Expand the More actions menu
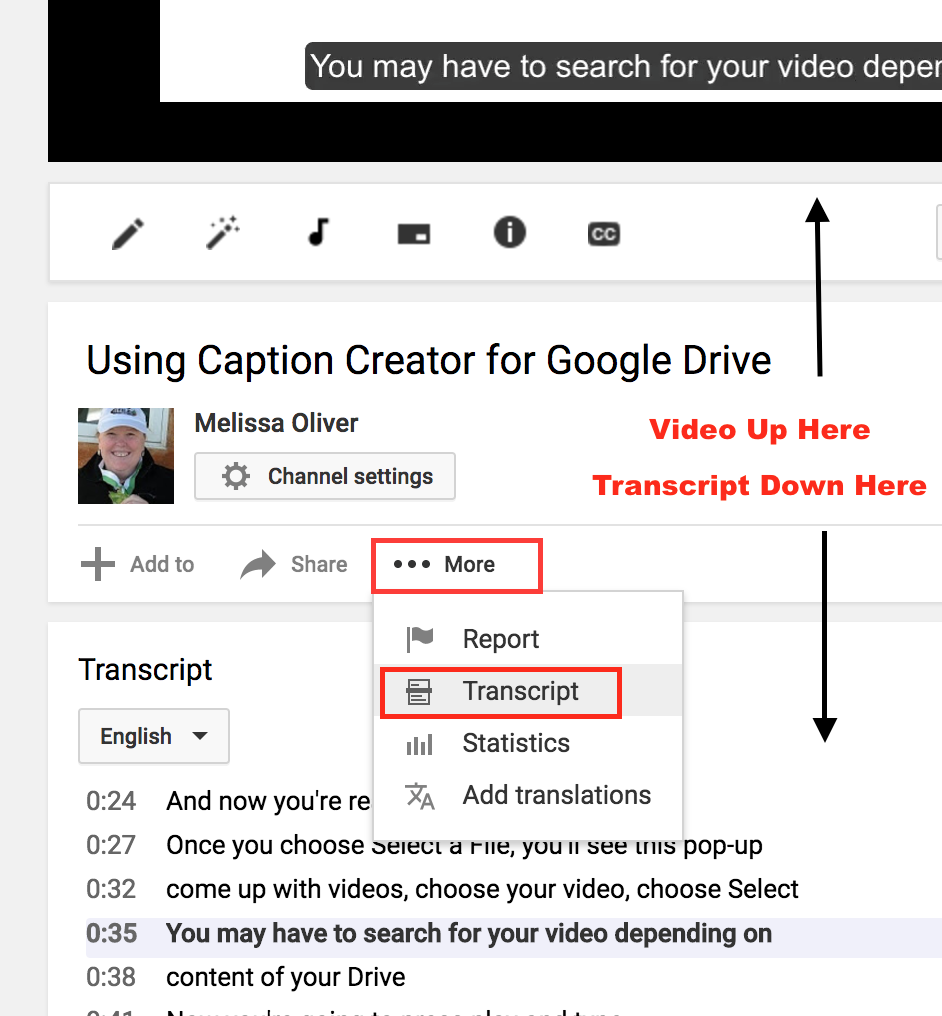 [x=457, y=565]
